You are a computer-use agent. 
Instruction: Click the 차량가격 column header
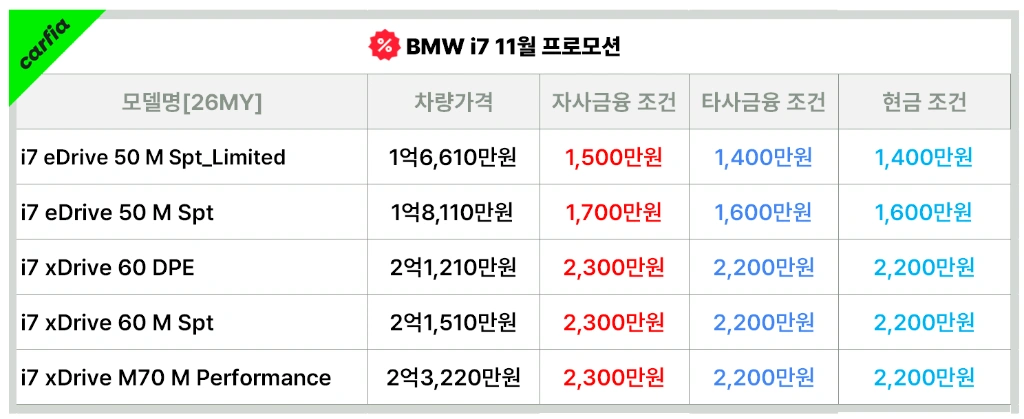[453, 102]
